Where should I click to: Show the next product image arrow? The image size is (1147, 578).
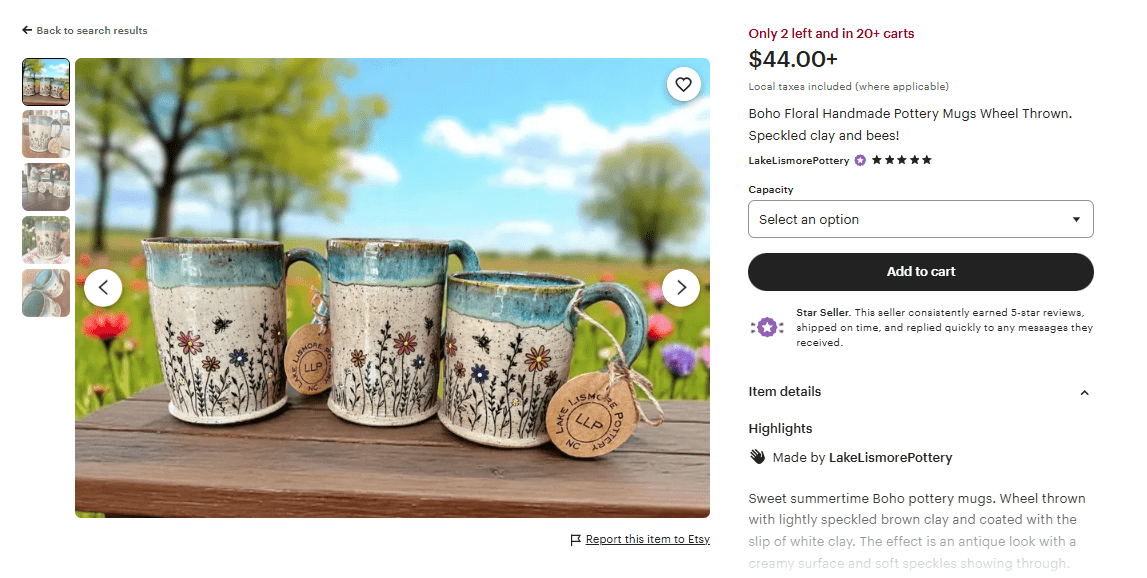click(x=681, y=287)
